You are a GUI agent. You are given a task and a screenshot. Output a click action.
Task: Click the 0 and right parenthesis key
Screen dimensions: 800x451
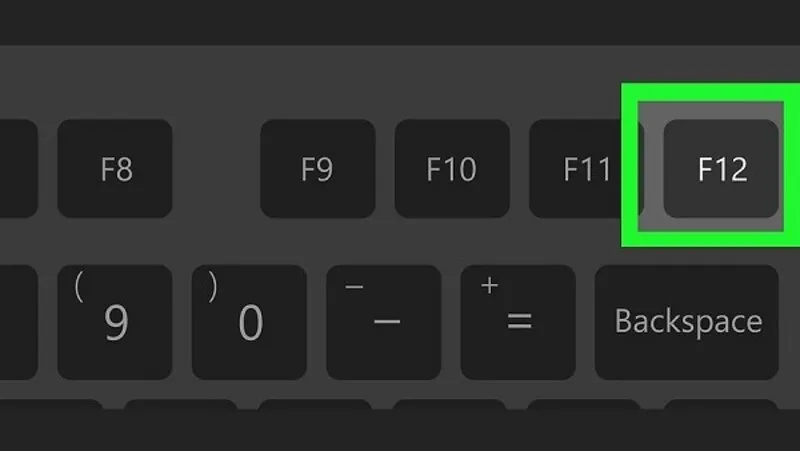coord(249,322)
